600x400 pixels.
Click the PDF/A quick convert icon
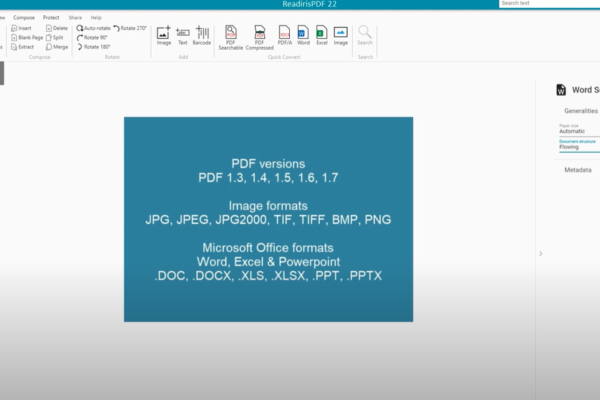point(285,36)
